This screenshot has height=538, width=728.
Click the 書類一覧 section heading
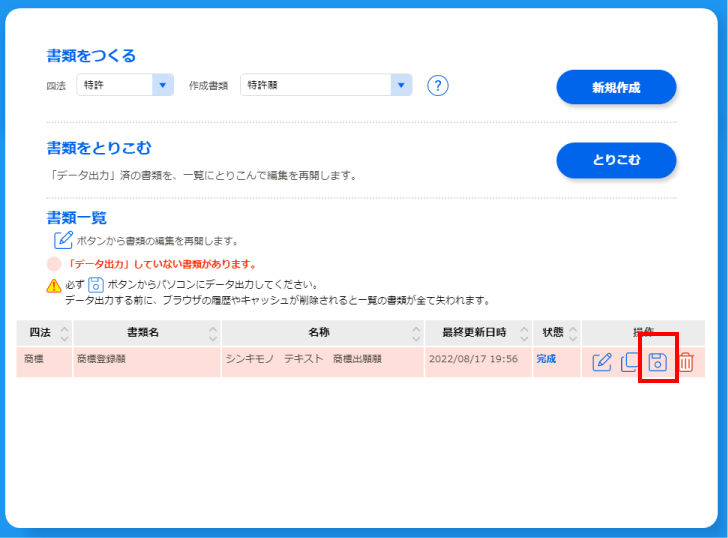tap(77, 218)
